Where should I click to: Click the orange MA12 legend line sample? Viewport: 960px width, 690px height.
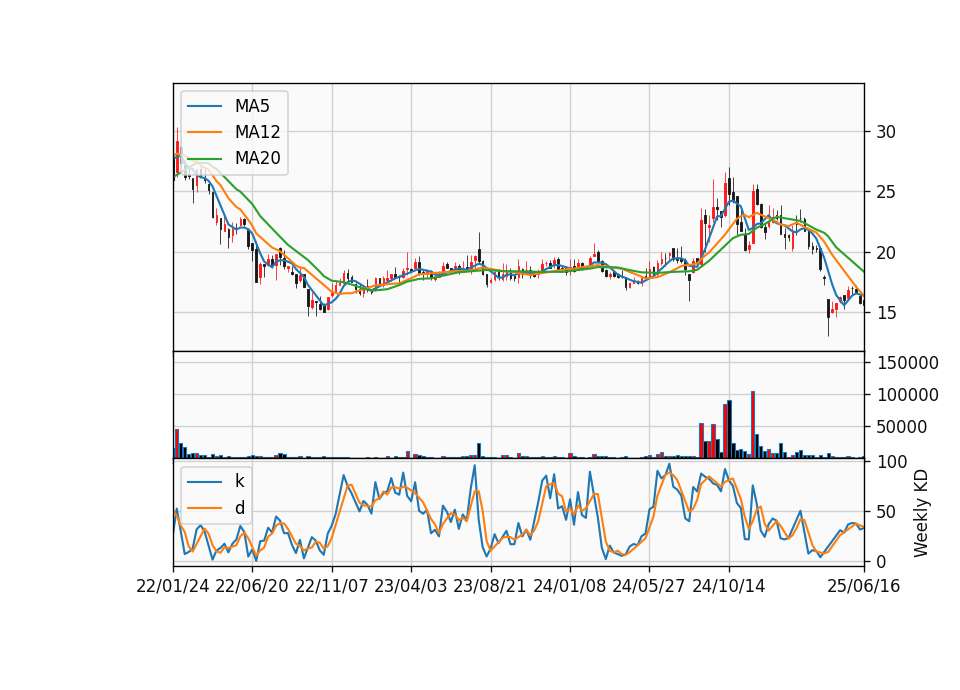coord(204,132)
